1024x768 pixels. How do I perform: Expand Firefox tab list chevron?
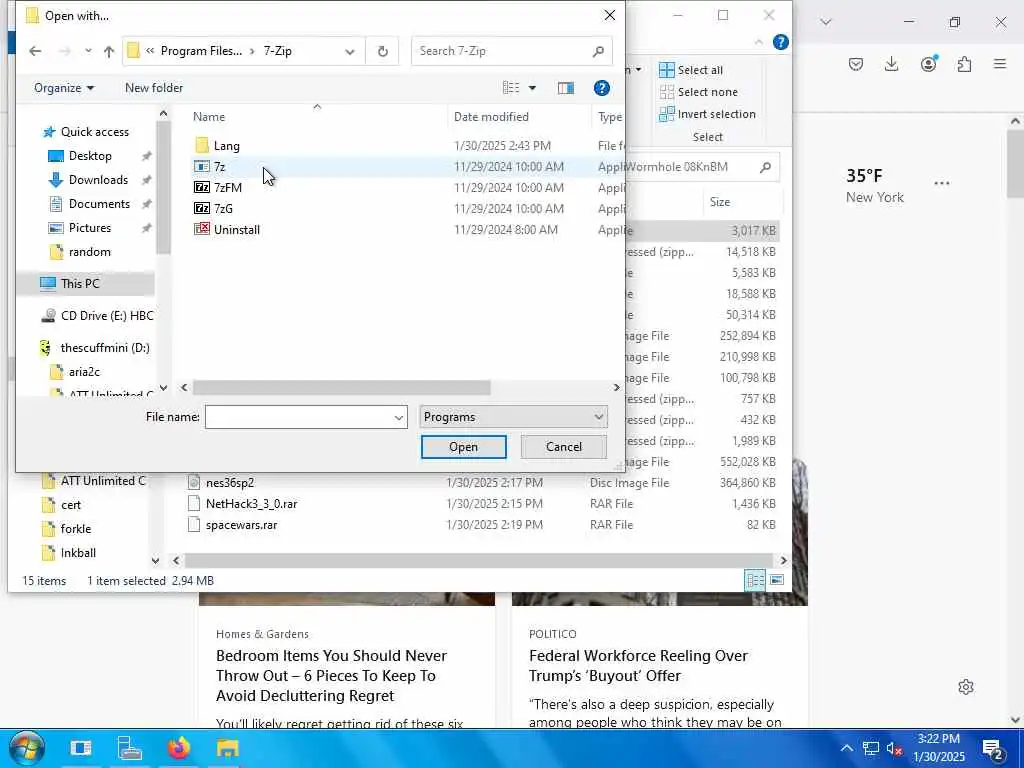pyautogui.click(x=825, y=22)
